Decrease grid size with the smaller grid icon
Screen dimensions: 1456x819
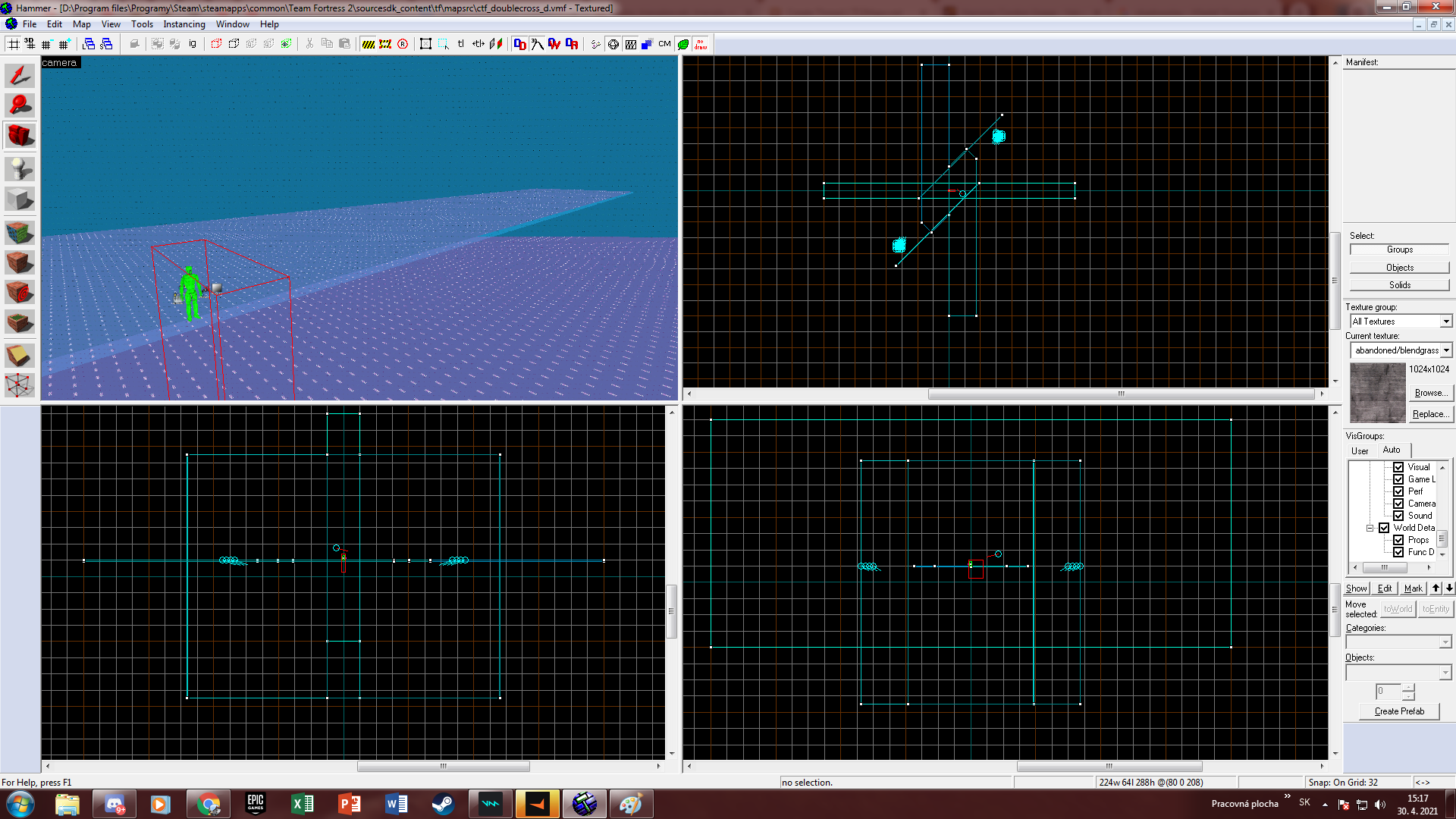pyautogui.click(x=47, y=44)
